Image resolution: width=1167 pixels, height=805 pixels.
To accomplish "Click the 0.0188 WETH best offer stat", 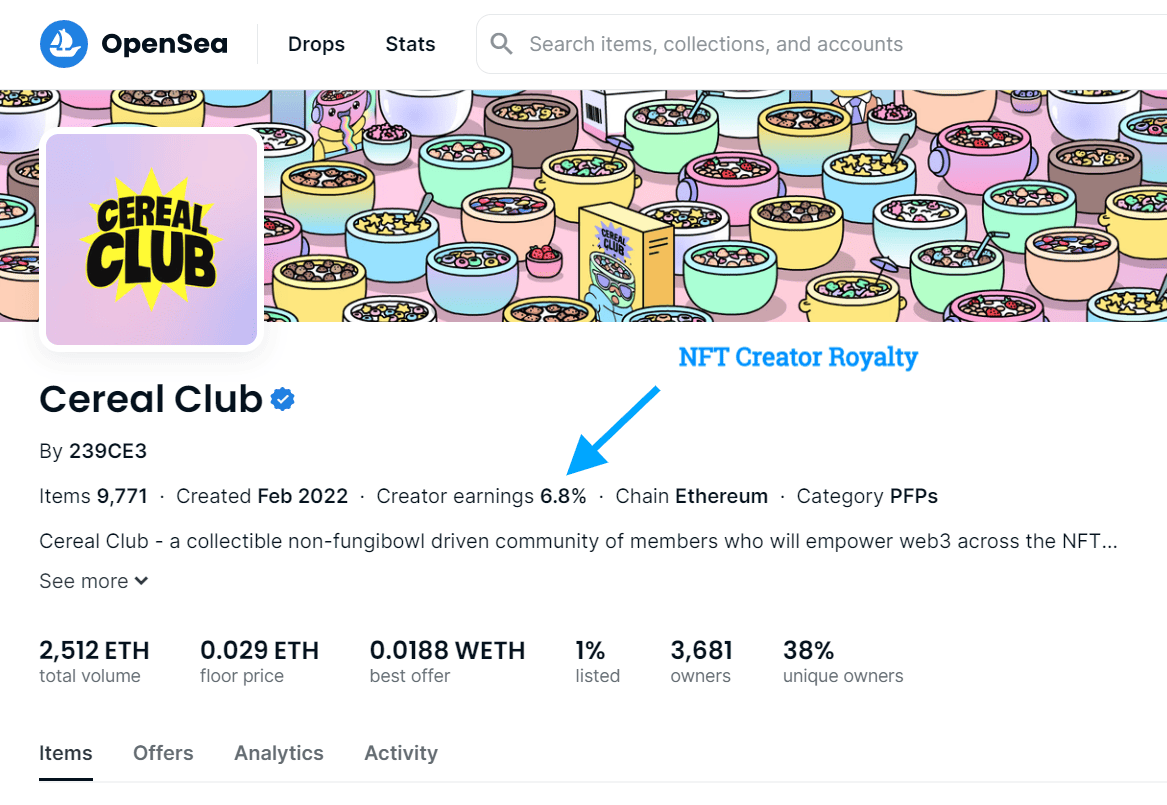I will click(447, 661).
